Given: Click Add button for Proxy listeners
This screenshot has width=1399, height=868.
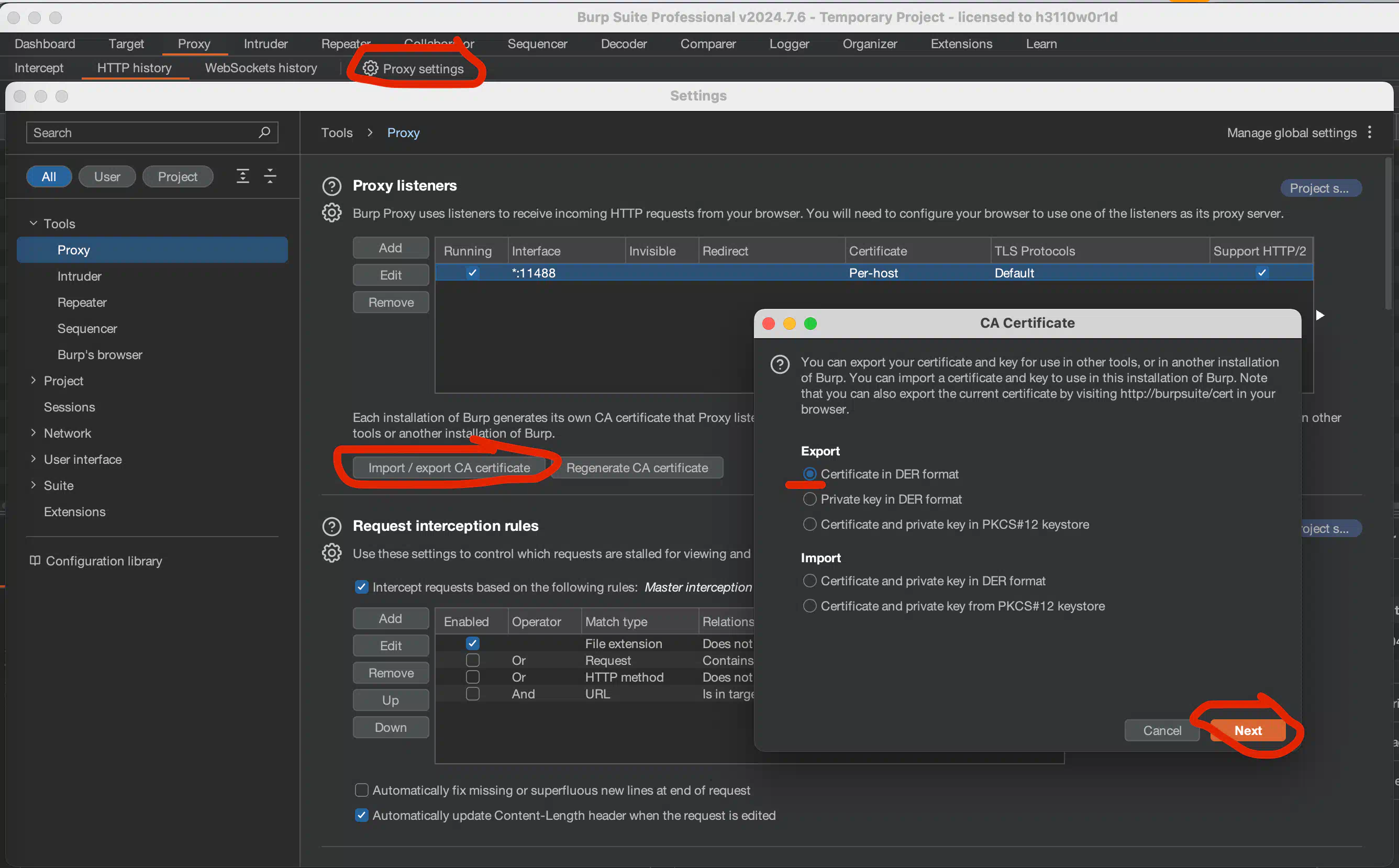Looking at the screenshot, I should click(x=391, y=248).
